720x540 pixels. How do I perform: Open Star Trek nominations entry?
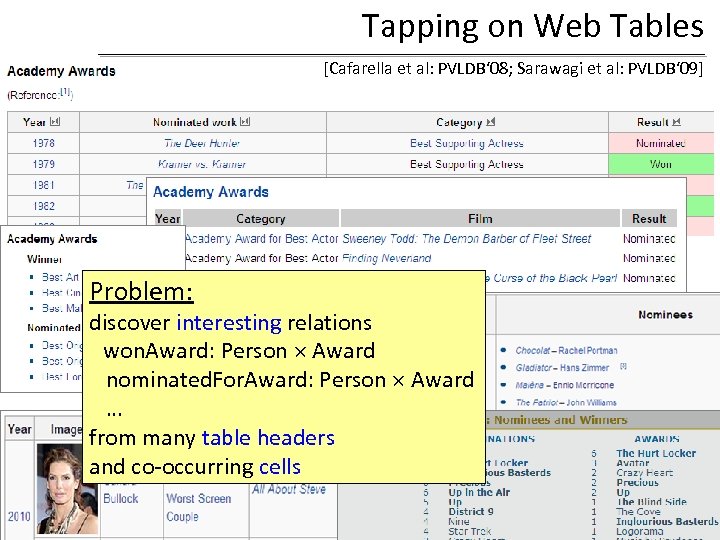click(x=469, y=531)
